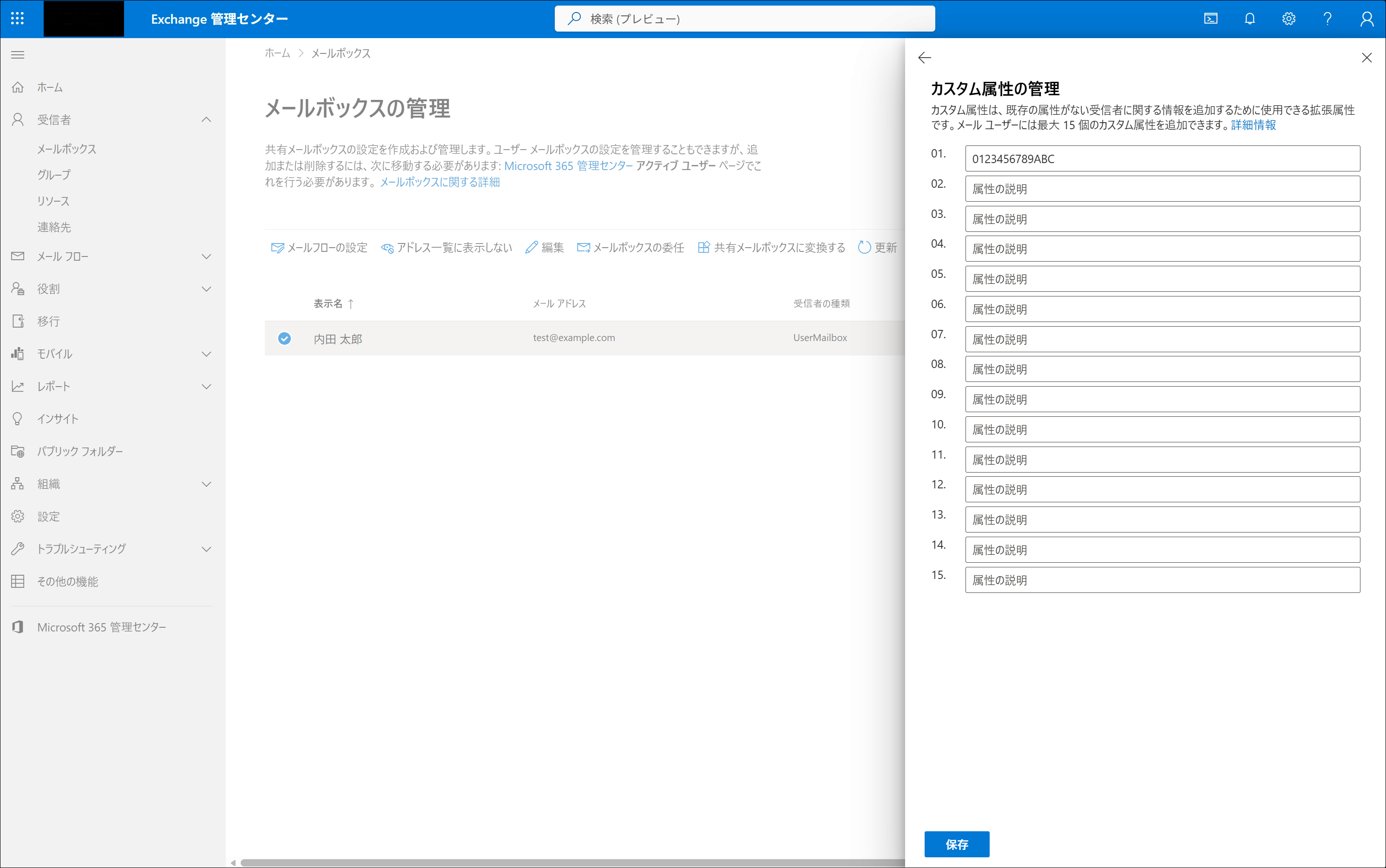1386x868 pixels.
Task: Open the app launcher waffle icon
Action: coord(17,19)
